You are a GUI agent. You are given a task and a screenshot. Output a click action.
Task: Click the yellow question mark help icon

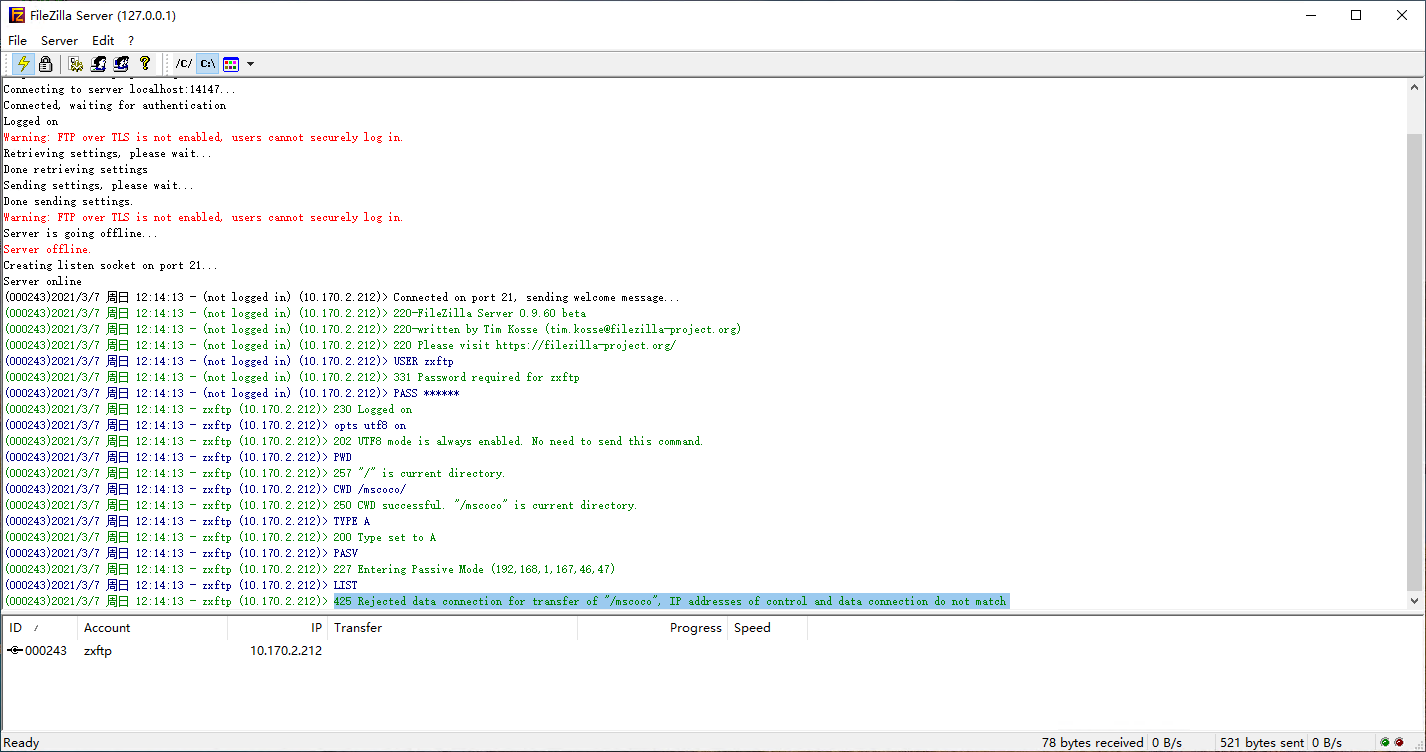click(x=145, y=64)
